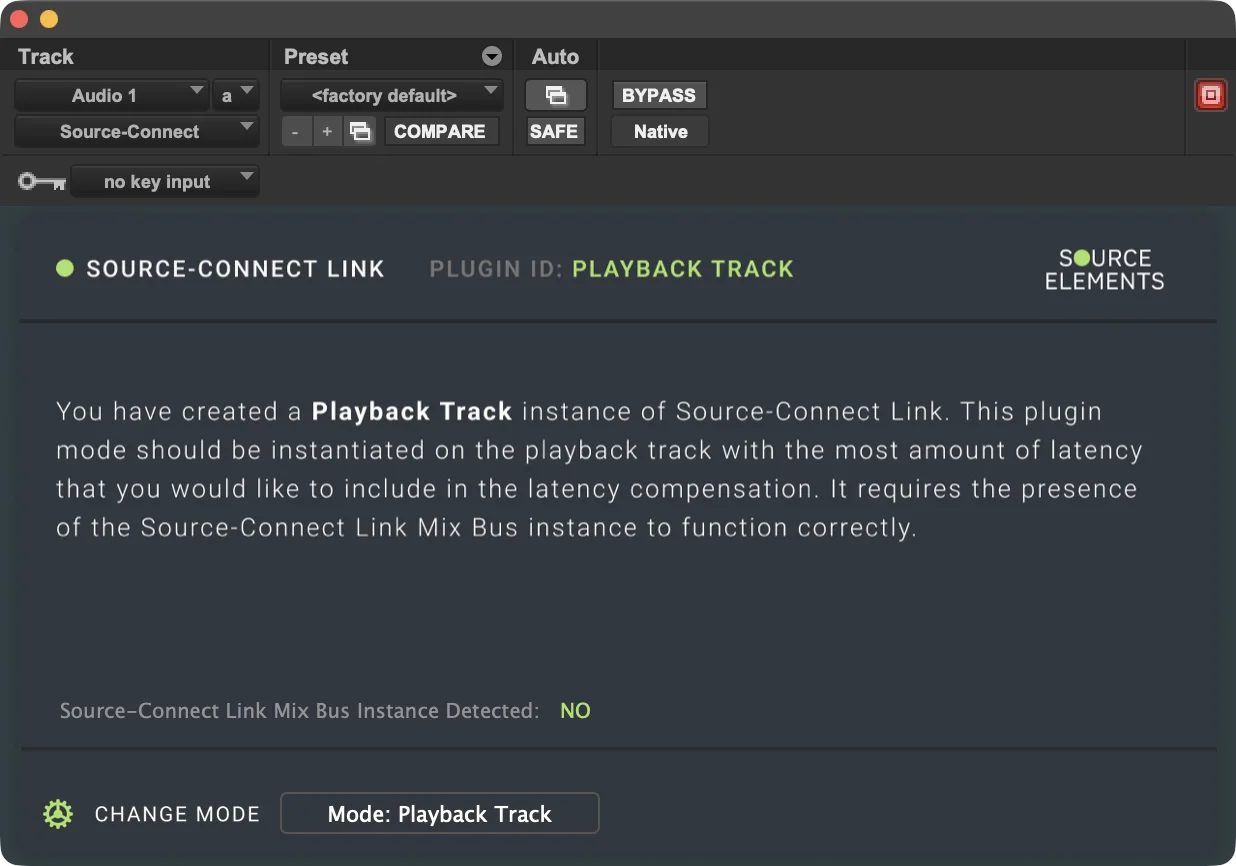This screenshot has height=866, width=1236.
Task: Open the Mode: Playback Track dropdown
Action: [x=440, y=813]
